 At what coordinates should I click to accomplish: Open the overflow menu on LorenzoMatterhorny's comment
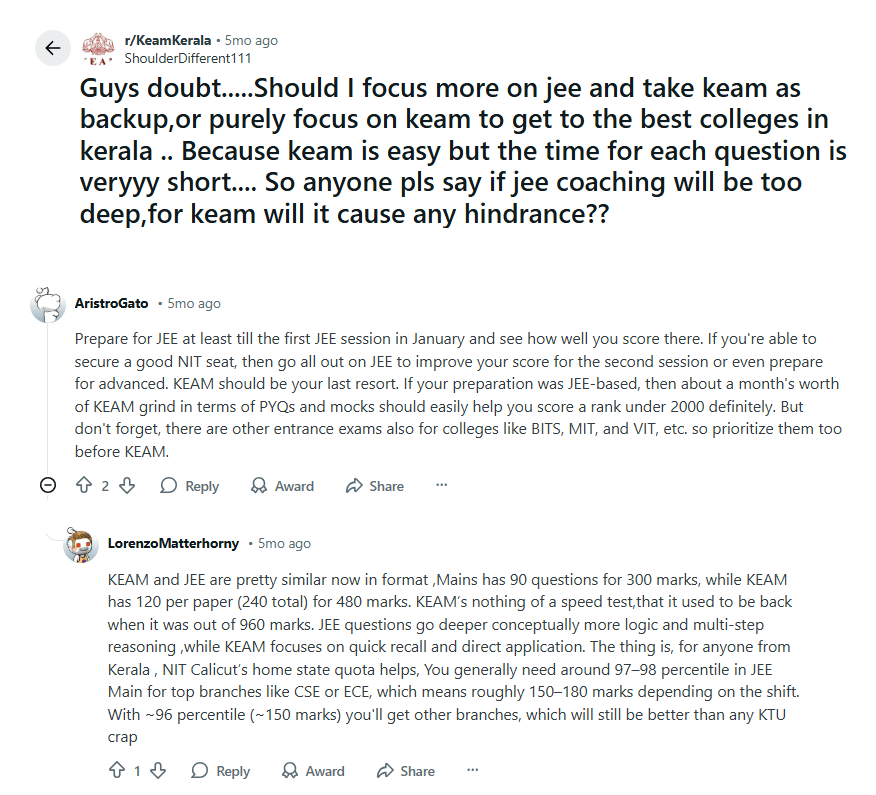(472, 770)
